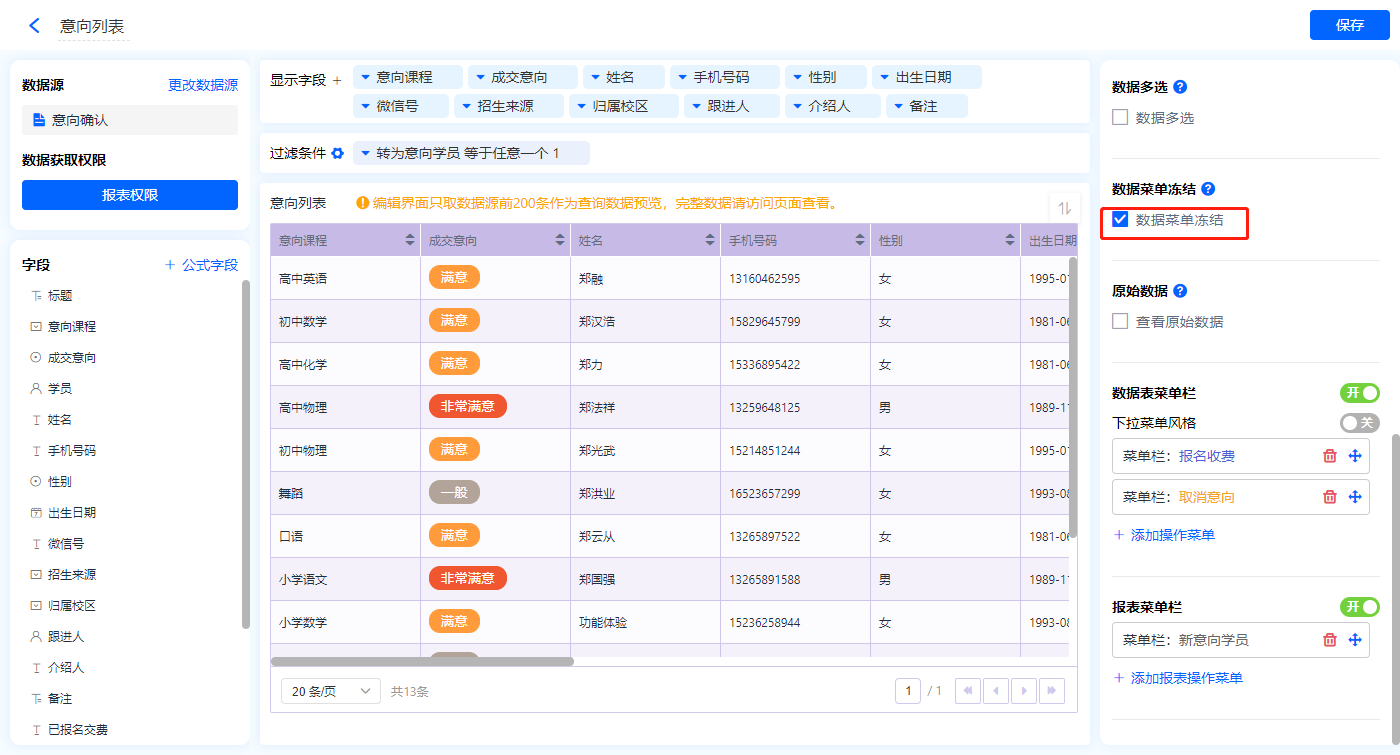Click the 更改数据源 link

coord(203,86)
